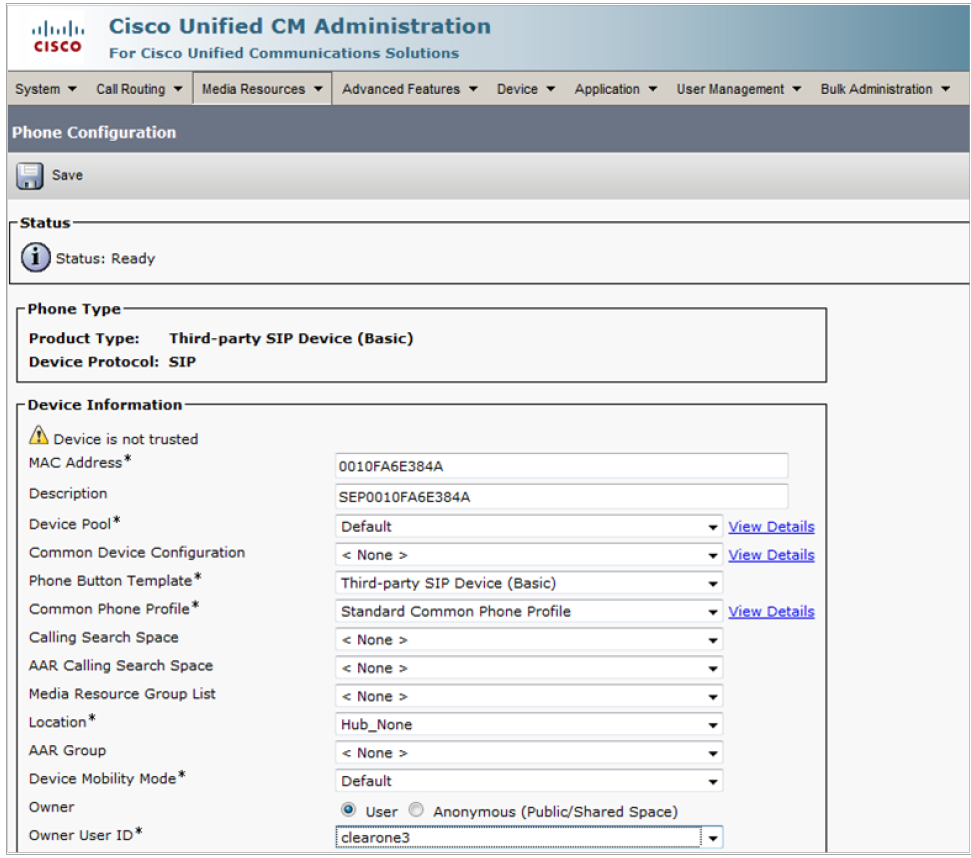This screenshot has height=858, width=971.
Task: Open the User Management menu
Action: (738, 89)
